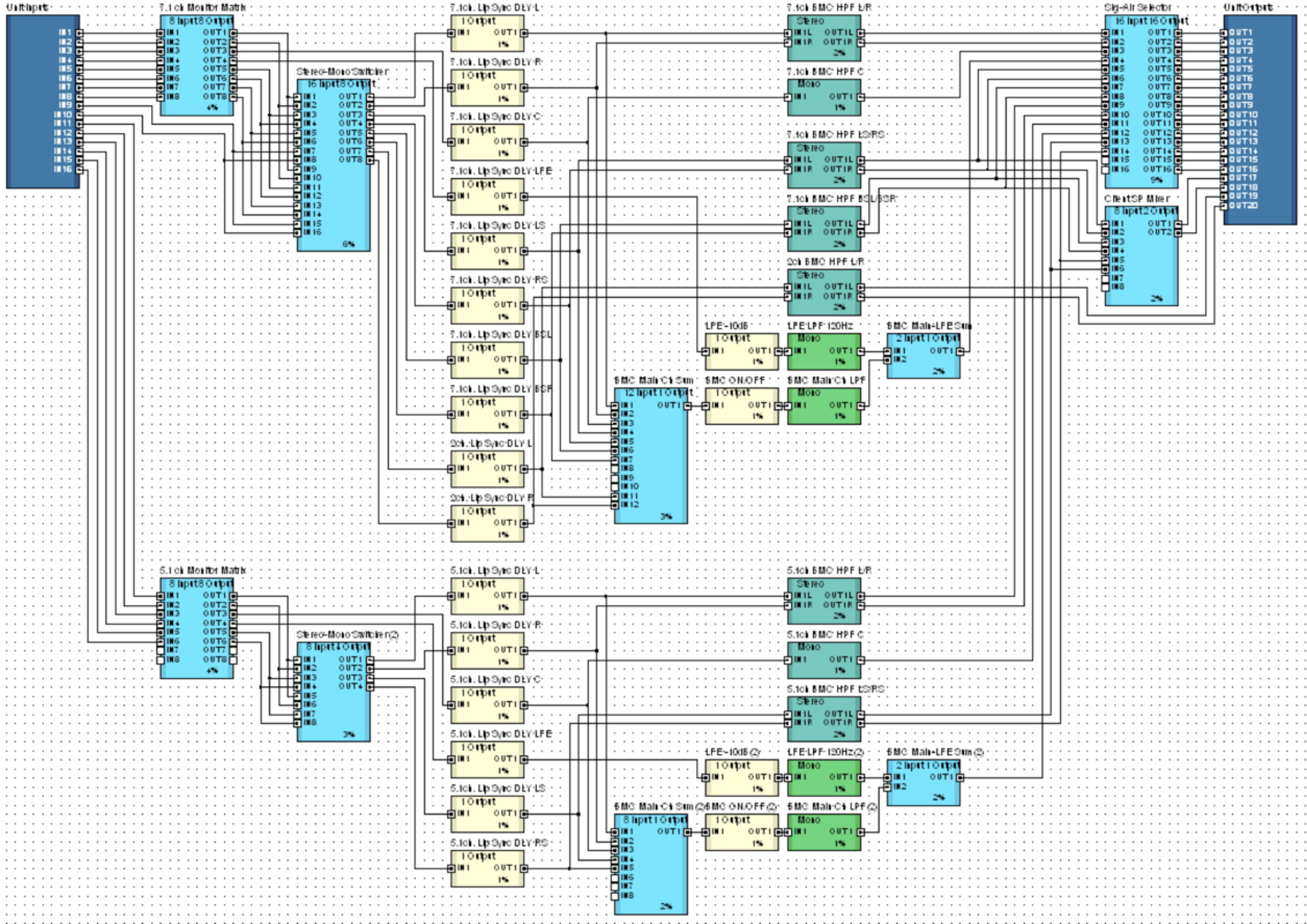Select the BMC ON/OFF (2) block
Viewport: 1307px width, 924px height.
742,832
